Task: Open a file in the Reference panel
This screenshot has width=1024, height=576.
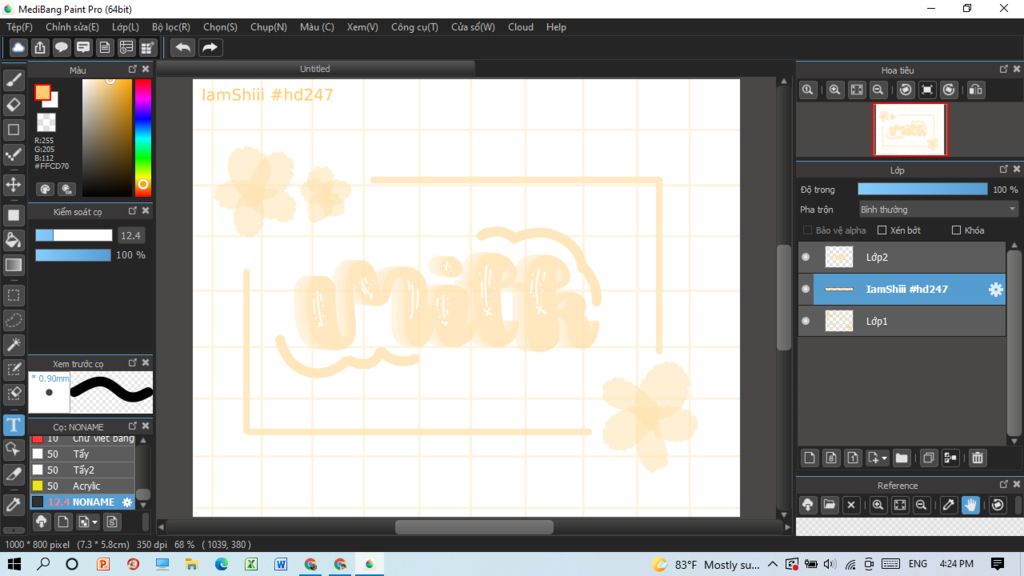Action: point(829,505)
